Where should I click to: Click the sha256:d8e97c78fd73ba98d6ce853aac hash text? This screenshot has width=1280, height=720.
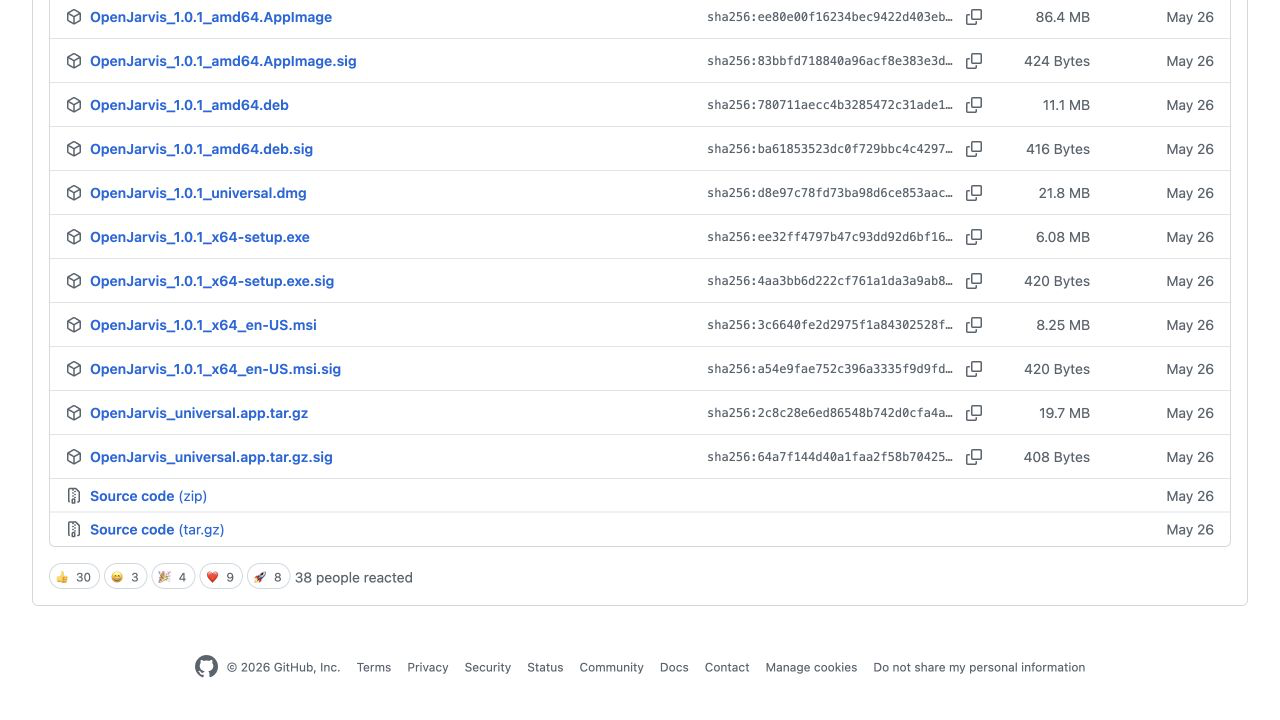coord(830,193)
